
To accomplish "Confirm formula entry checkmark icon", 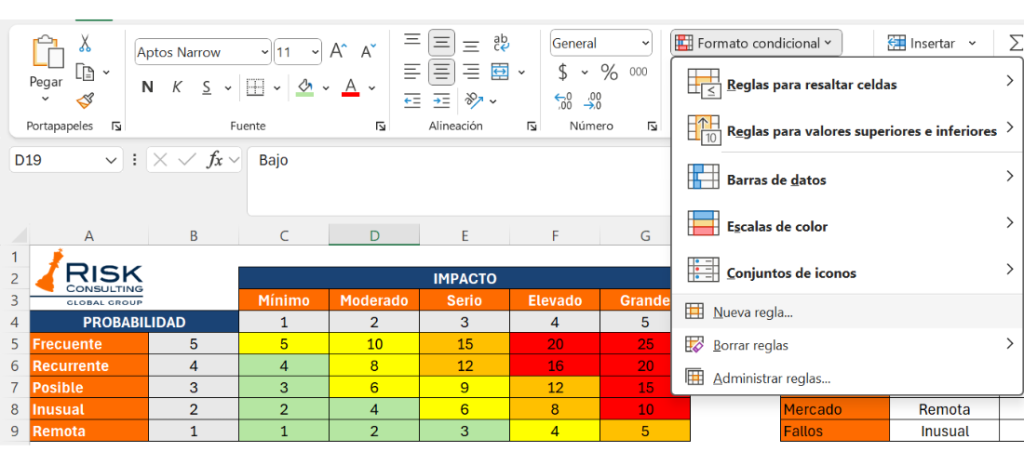I will coord(187,160).
